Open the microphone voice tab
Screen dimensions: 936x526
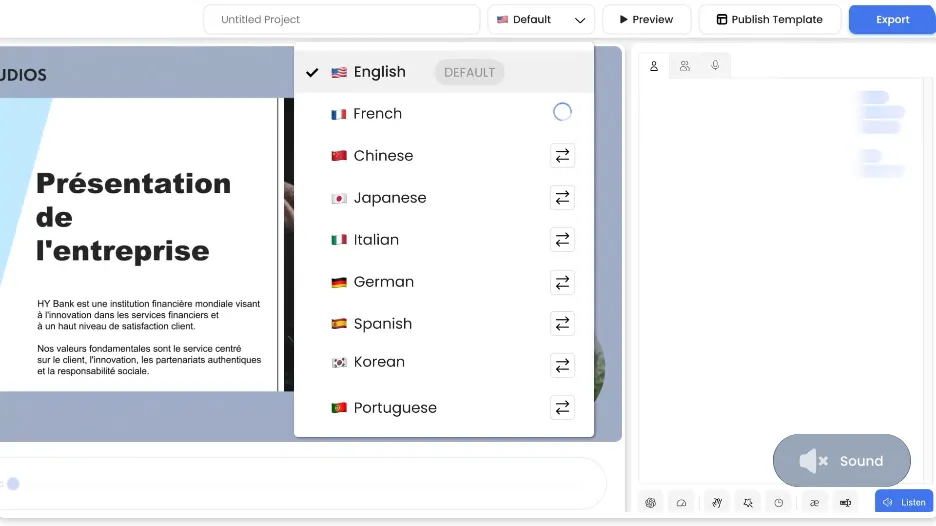[715, 66]
